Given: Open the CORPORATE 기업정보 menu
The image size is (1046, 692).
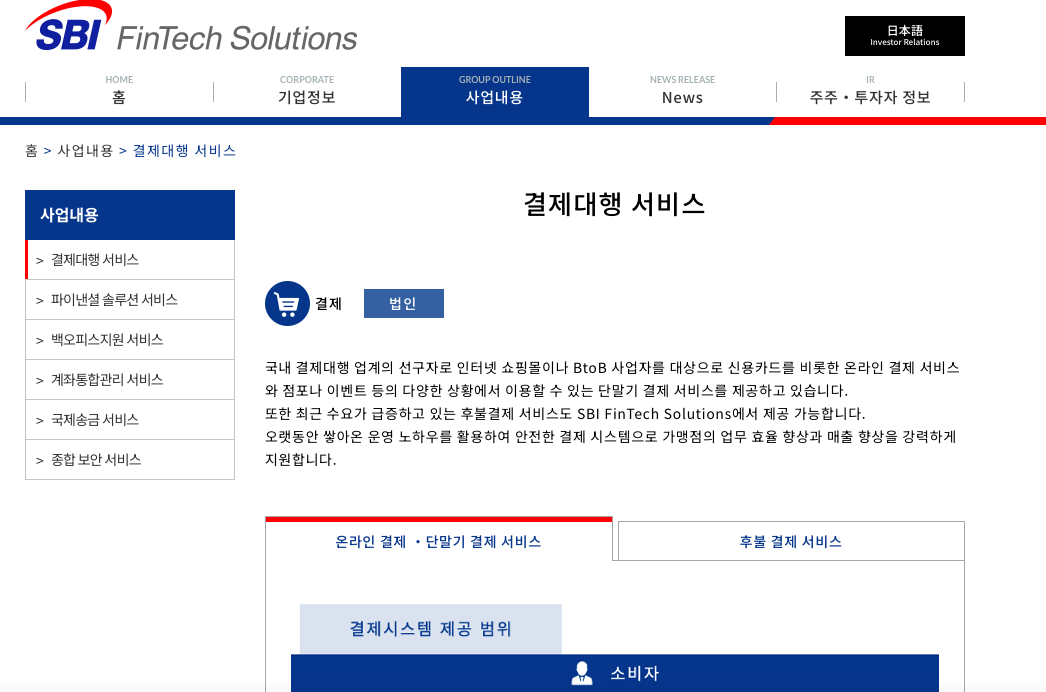Looking at the screenshot, I should pyautogui.click(x=307, y=91).
